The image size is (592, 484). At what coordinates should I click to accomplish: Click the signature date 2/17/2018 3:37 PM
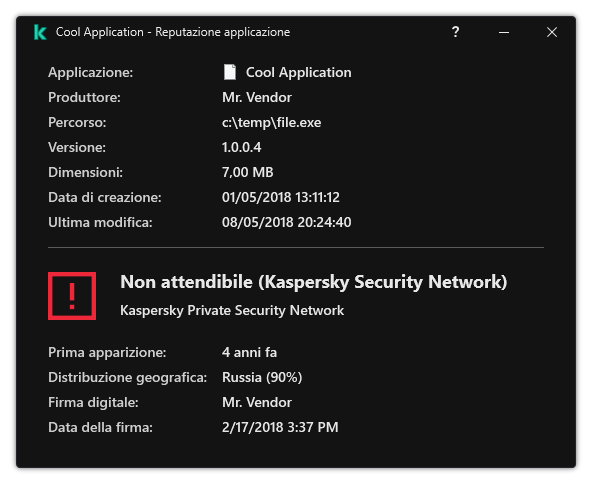tap(280, 427)
